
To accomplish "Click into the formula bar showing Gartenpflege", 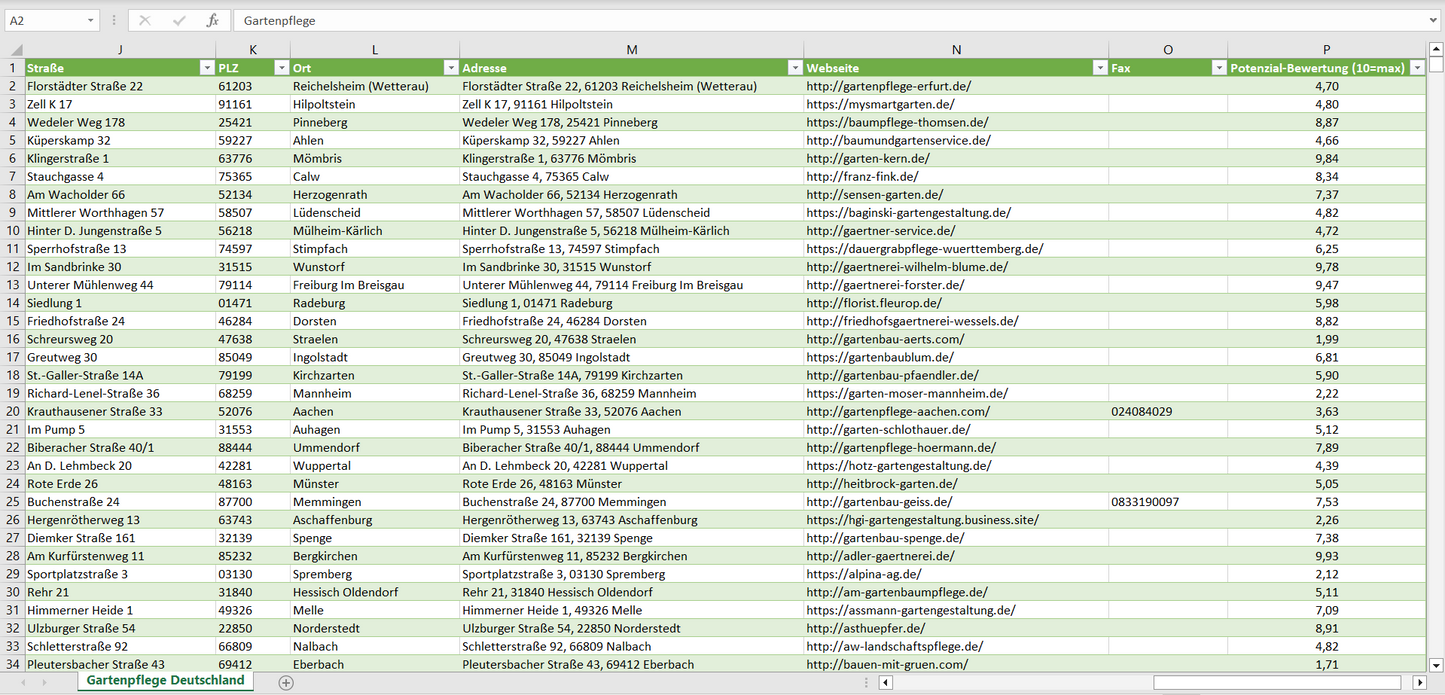I will [x=800, y=20].
